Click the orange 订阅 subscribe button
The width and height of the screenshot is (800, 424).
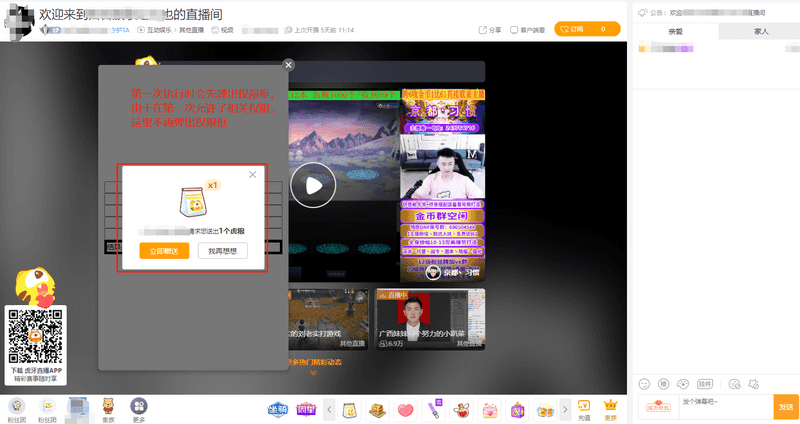587,29
